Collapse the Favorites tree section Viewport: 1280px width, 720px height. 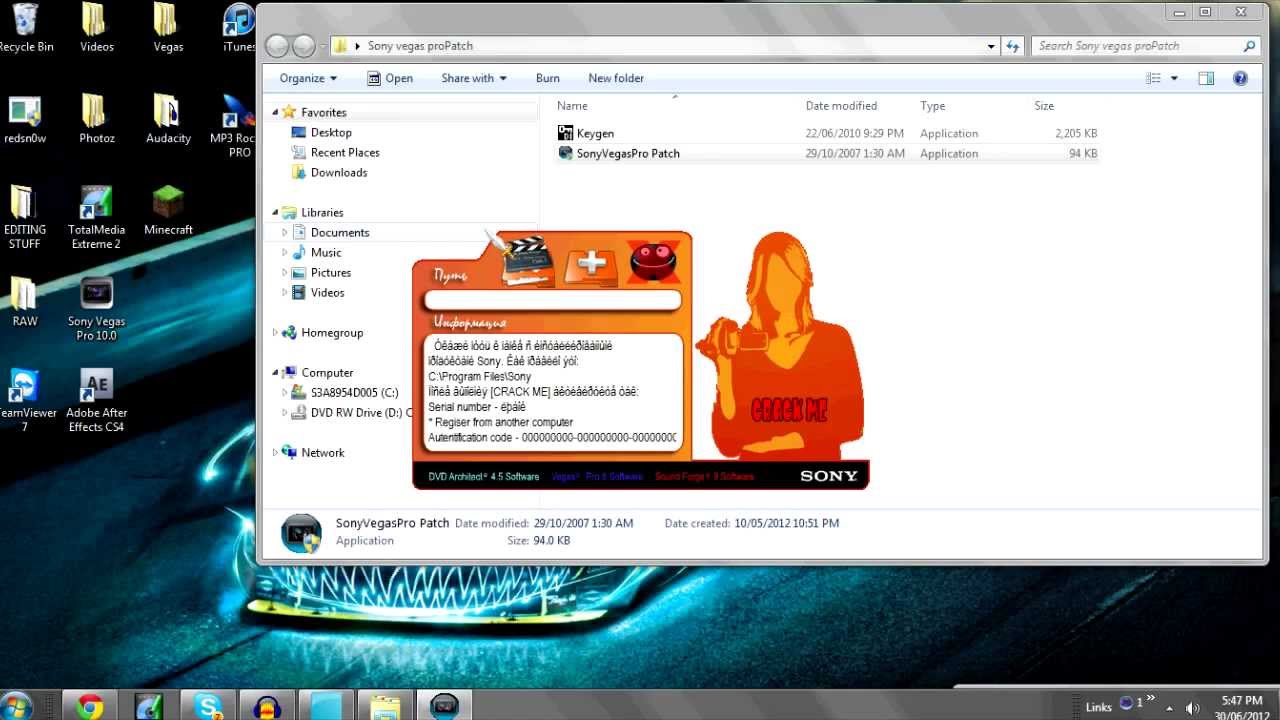275,112
